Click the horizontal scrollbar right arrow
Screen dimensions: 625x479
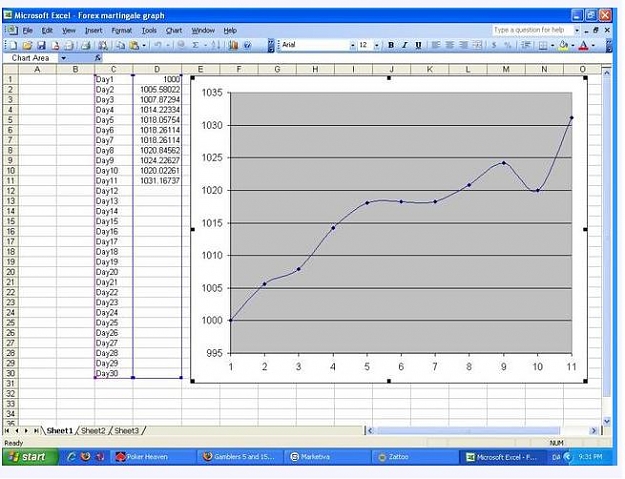(x=594, y=431)
